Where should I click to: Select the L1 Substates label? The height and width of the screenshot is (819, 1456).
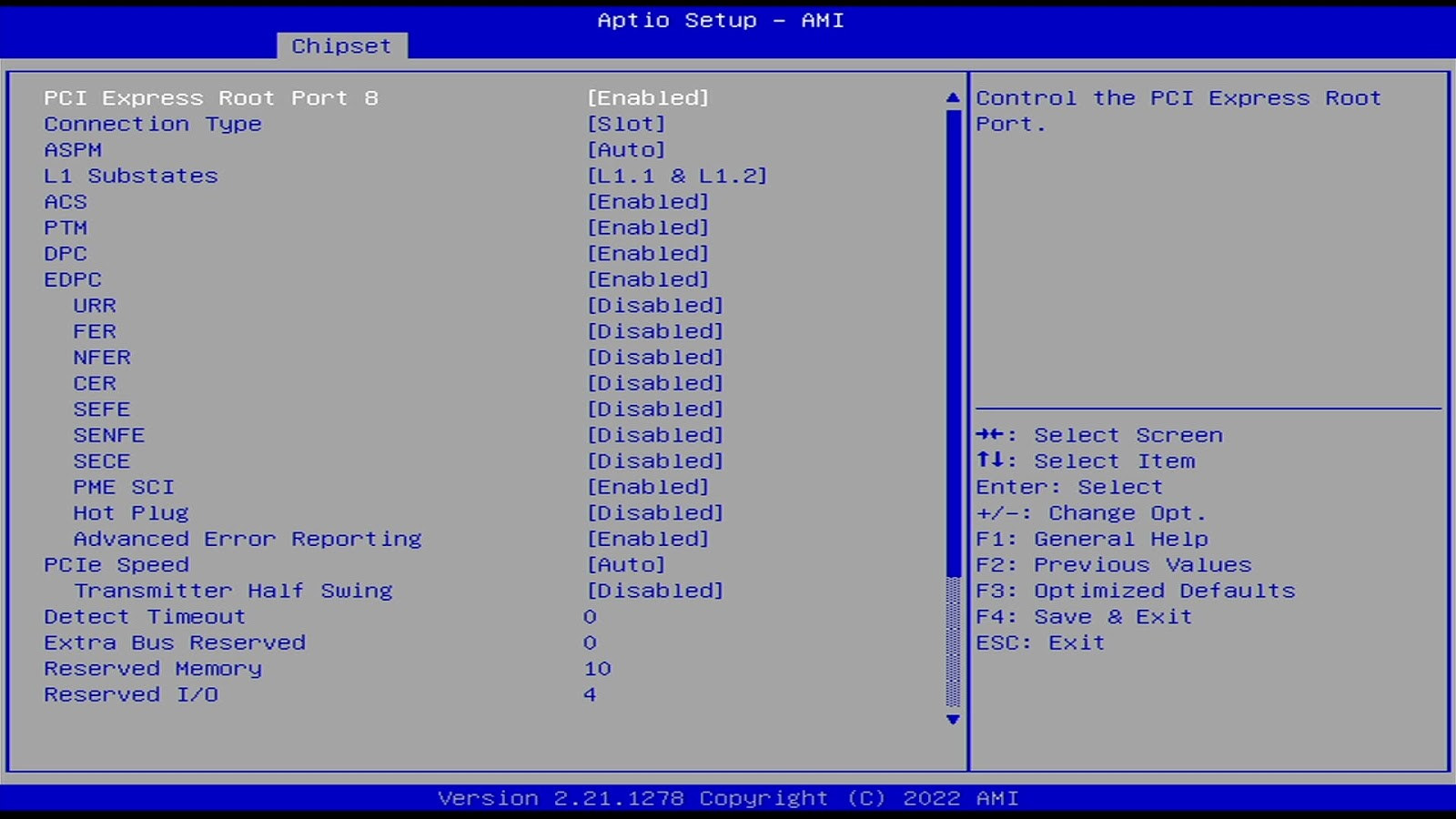131,176
